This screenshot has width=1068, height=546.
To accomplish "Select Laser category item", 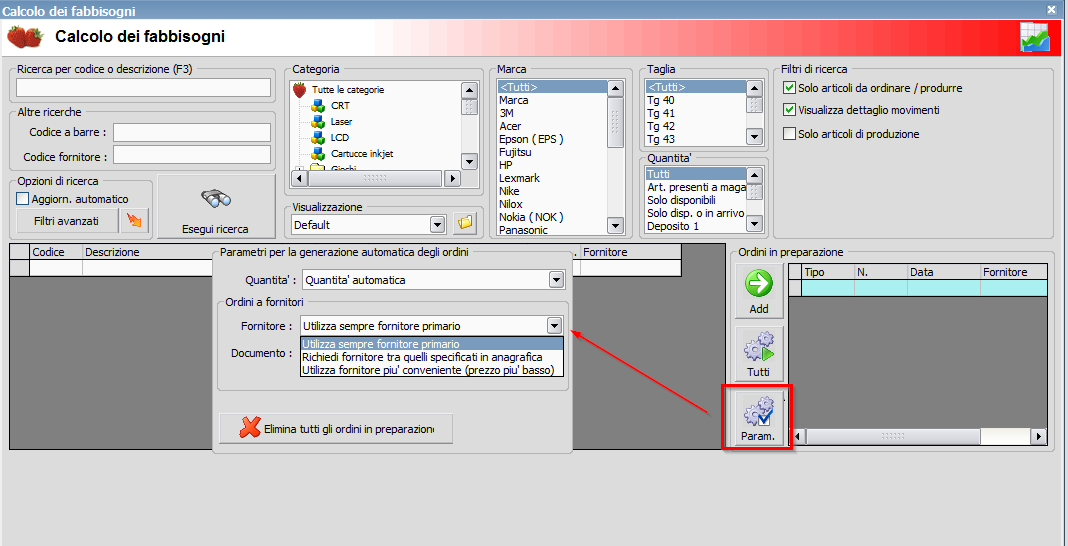I will 341,121.
